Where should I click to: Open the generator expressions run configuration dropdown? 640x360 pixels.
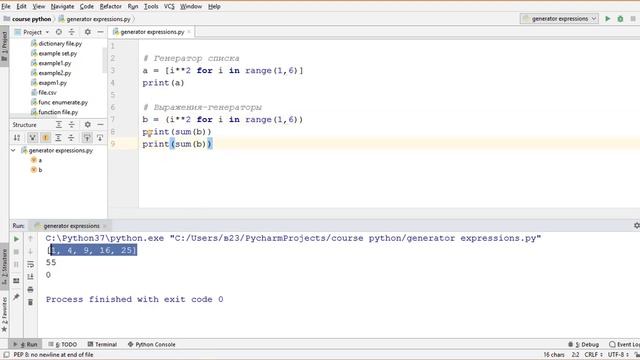click(559, 19)
